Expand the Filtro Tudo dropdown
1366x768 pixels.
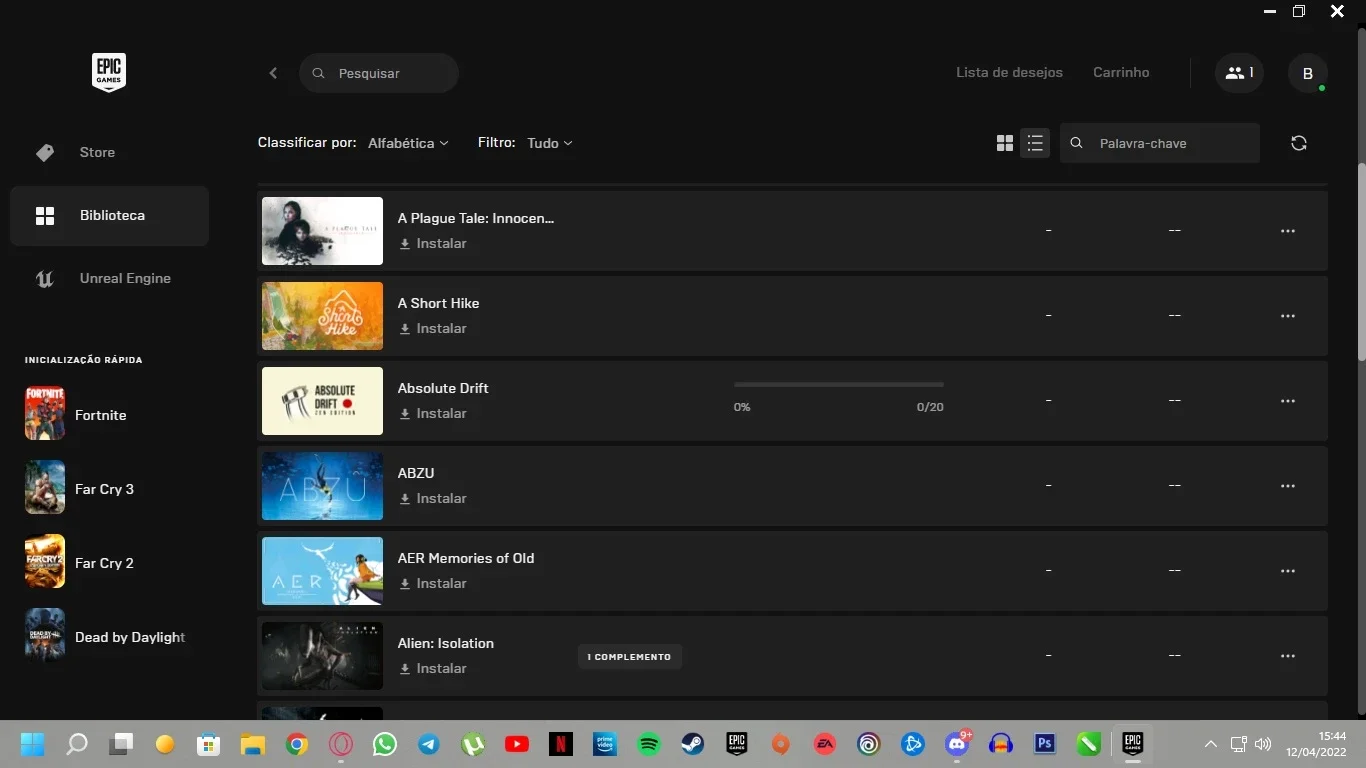549,143
